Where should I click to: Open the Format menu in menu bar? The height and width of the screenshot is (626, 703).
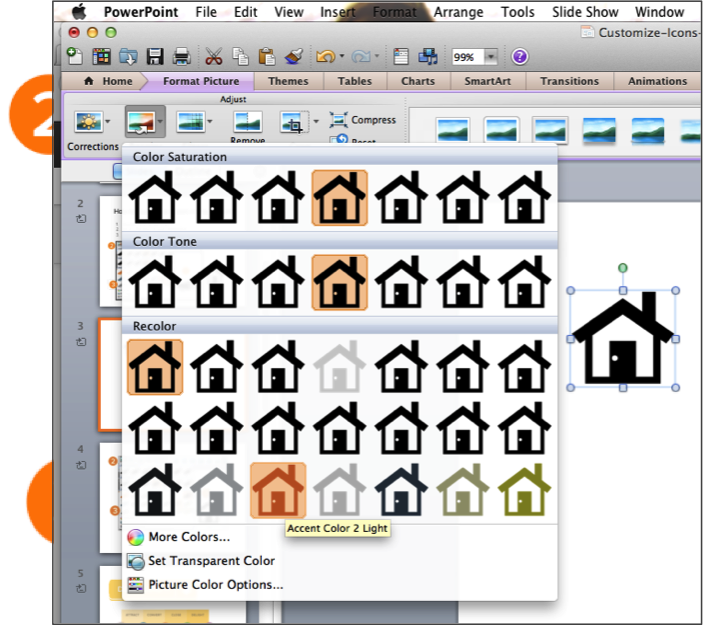(x=395, y=12)
